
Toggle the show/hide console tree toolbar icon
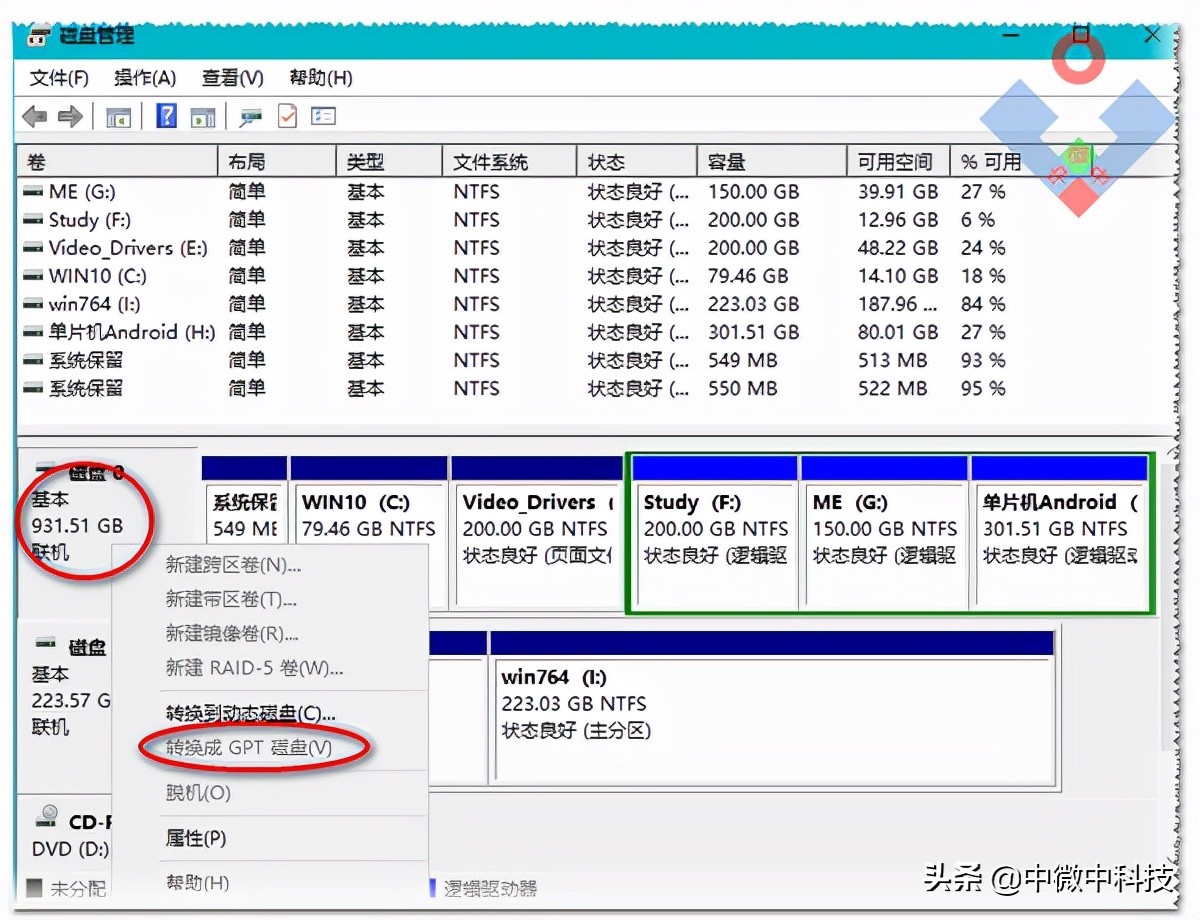coord(118,116)
